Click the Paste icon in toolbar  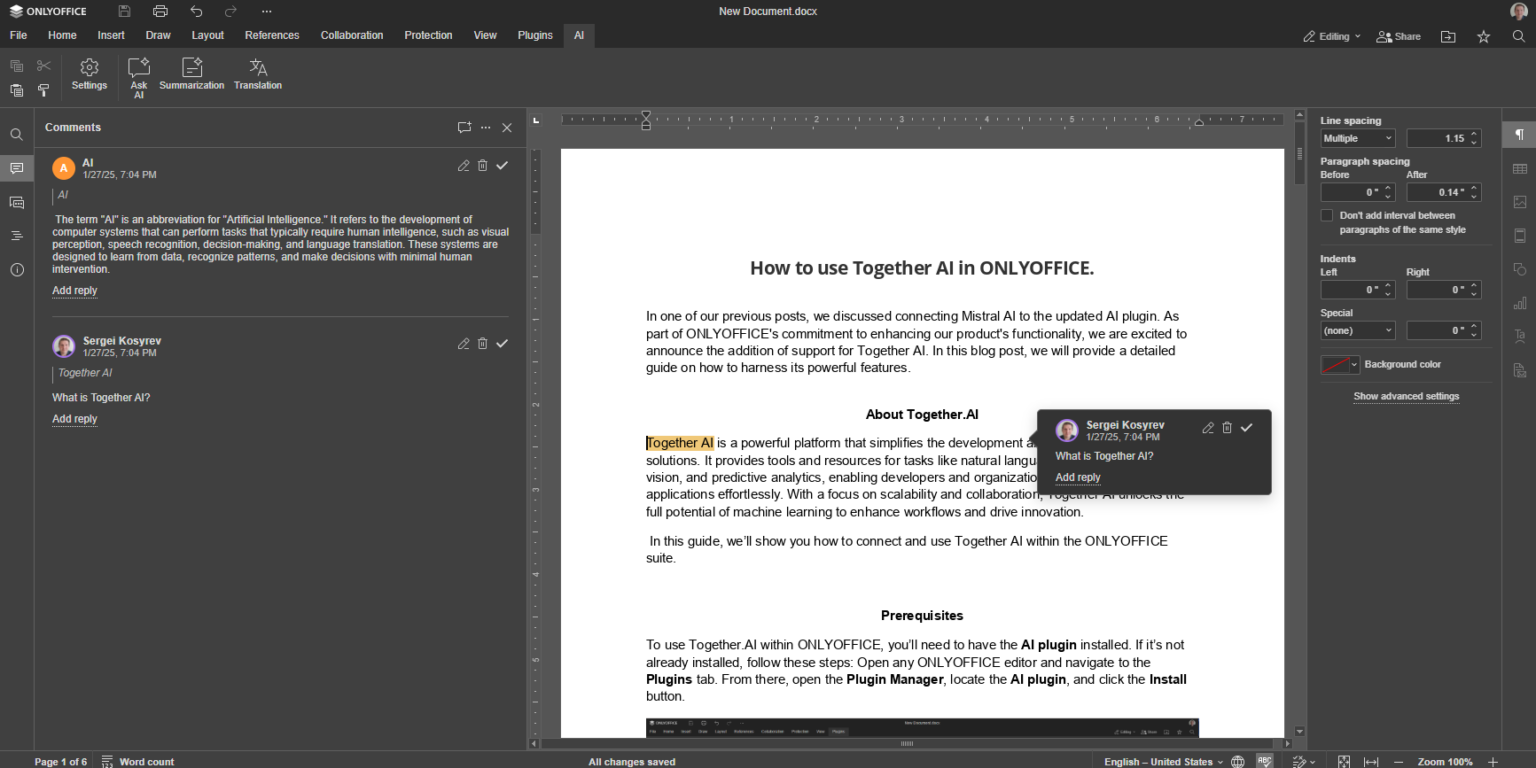tap(16, 90)
